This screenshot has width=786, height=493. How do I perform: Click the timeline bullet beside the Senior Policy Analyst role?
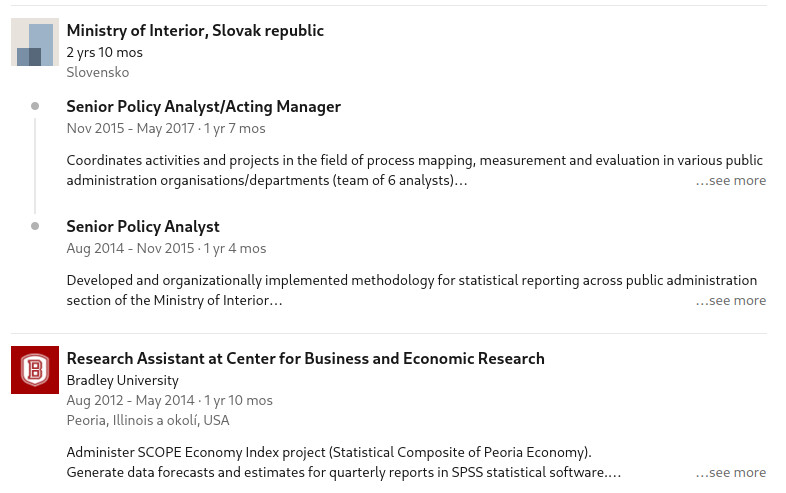coord(35,226)
